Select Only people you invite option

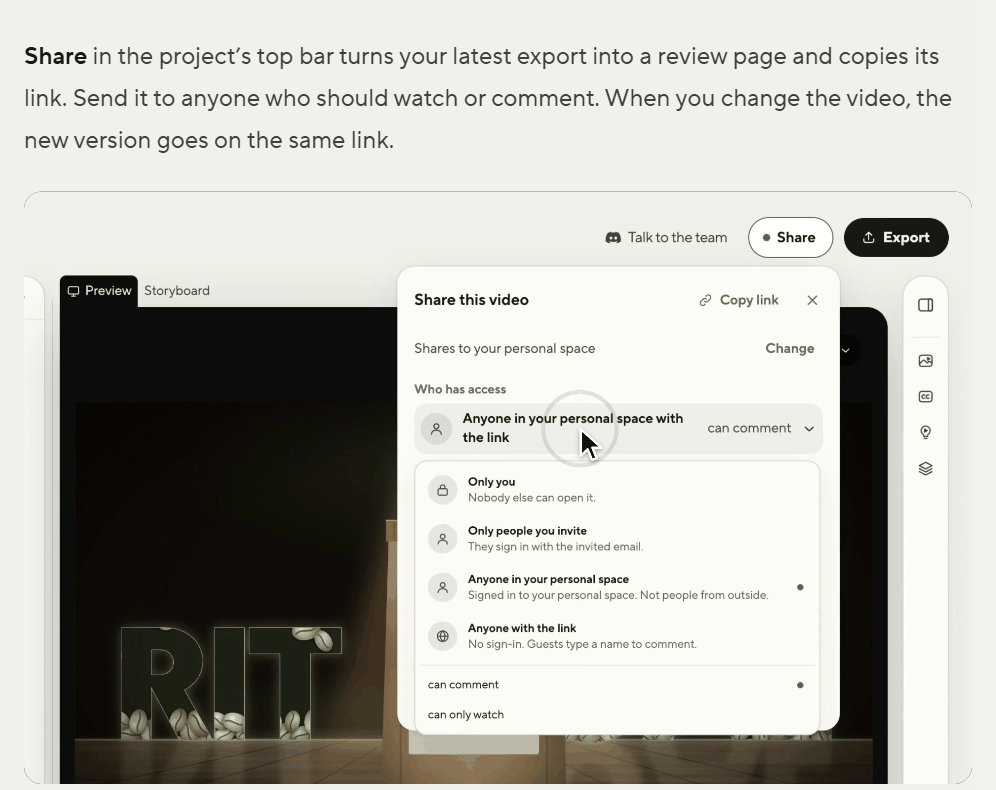[x=617, y=539]
